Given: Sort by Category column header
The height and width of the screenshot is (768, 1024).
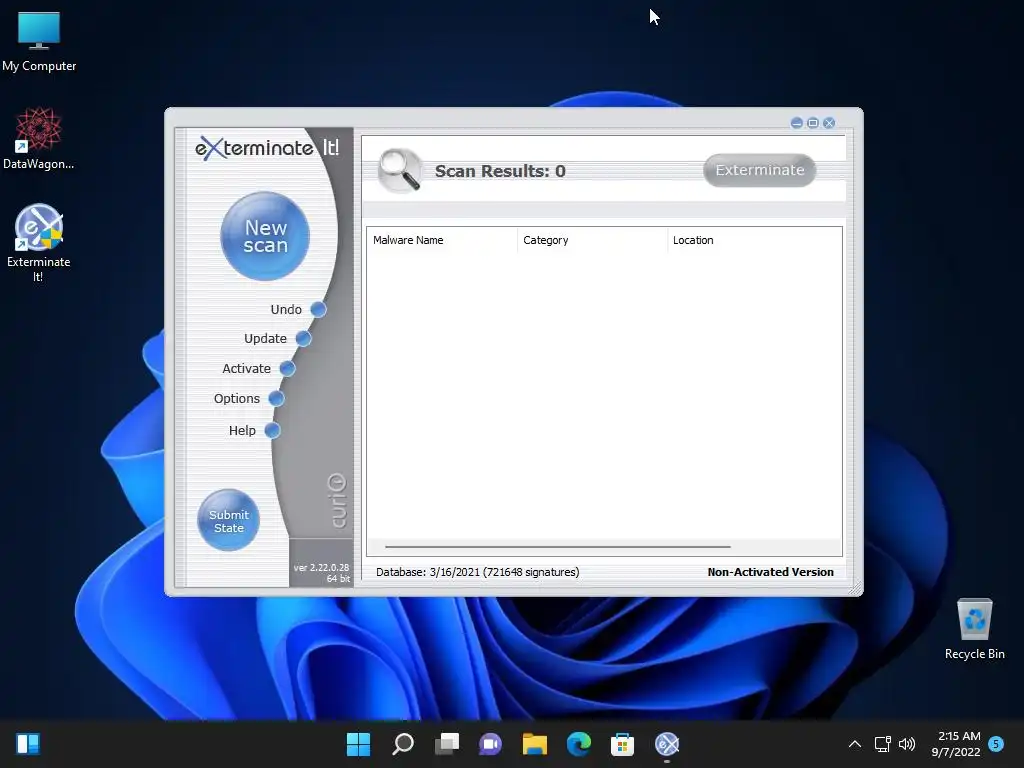Looking at the screenshot, I should click(x=592, y=240).
